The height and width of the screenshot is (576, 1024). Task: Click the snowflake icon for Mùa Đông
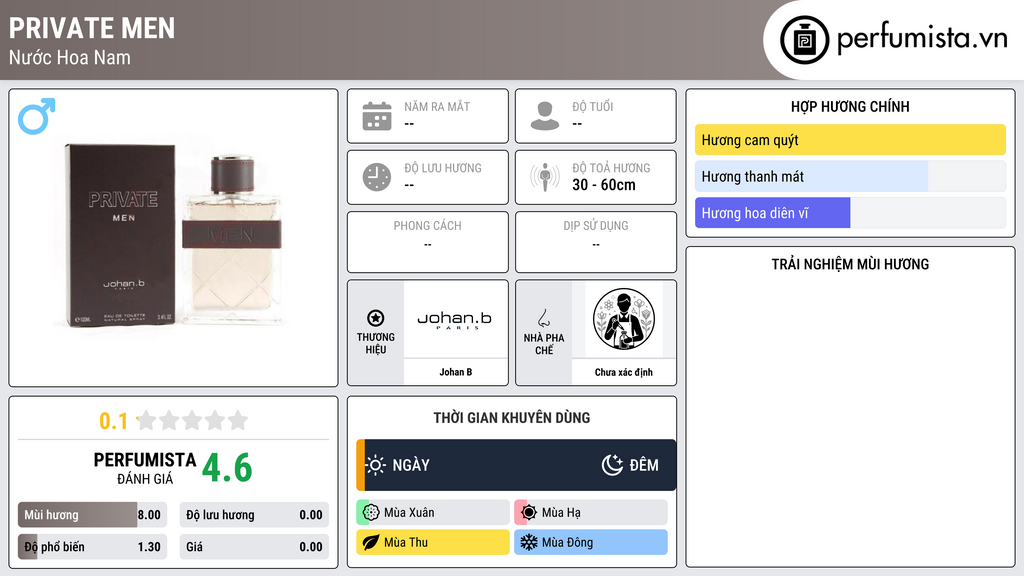(529, 542)
